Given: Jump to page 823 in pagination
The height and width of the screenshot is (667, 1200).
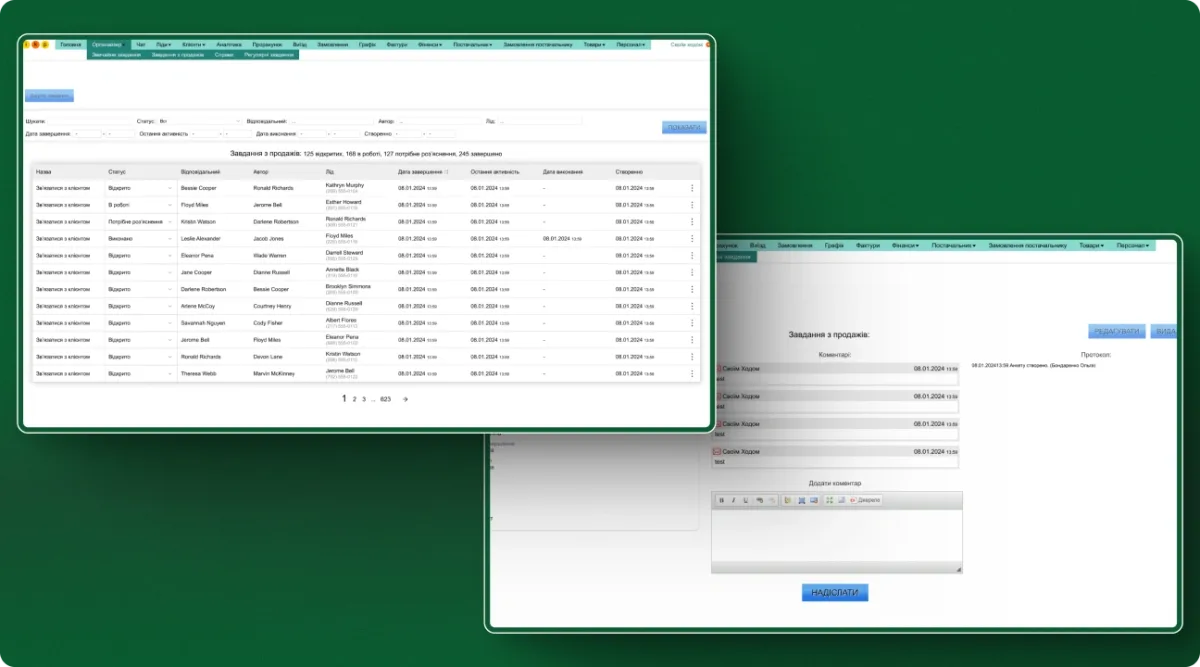Looking at the screenshot, I should click(386, 399).
